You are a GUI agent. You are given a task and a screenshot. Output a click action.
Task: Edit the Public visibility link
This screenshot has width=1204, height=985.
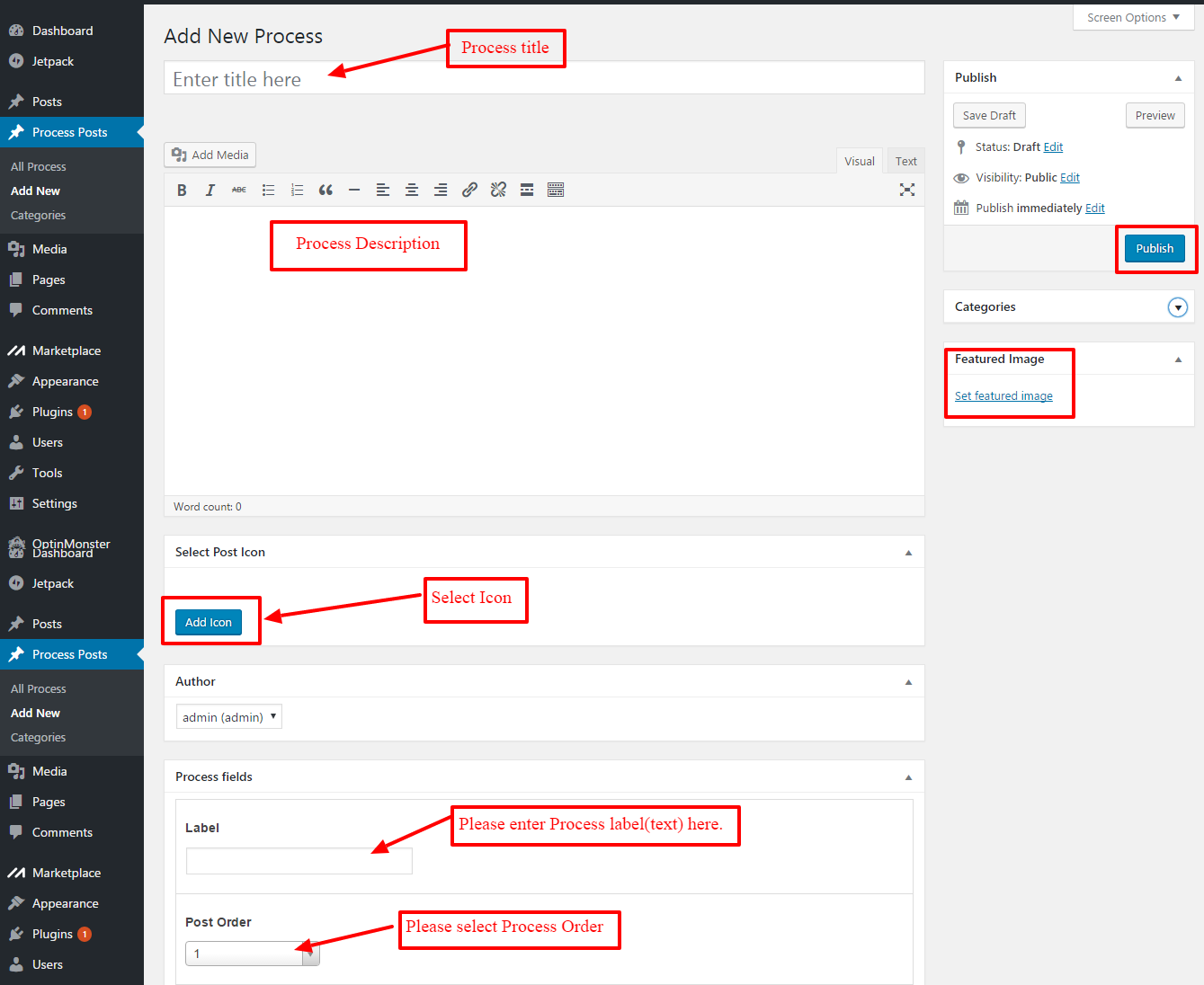coord(1070,178)
